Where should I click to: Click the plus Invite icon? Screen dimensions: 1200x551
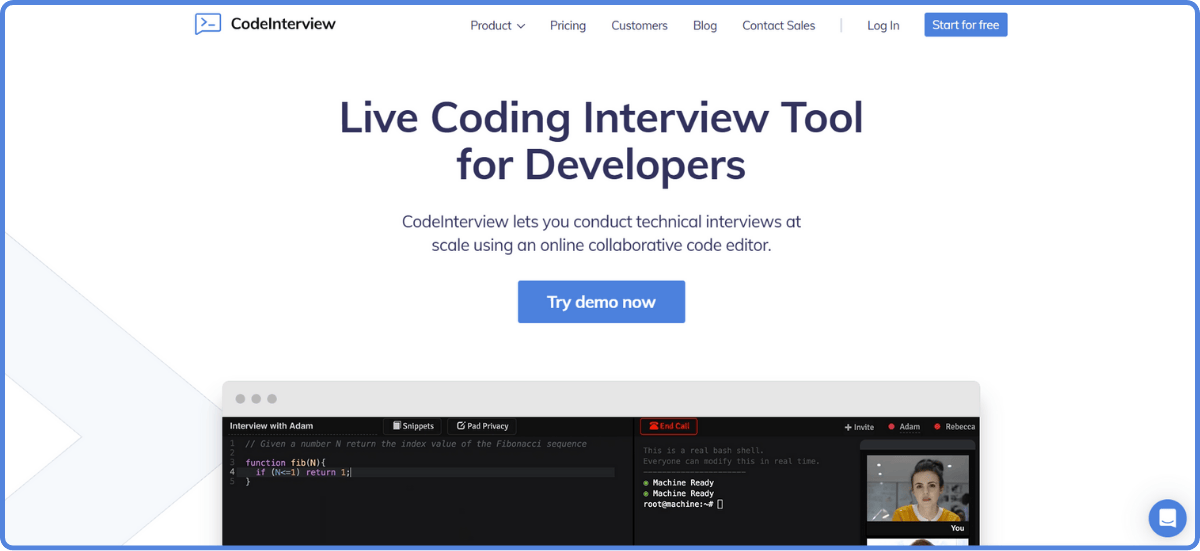pos(848,427)
